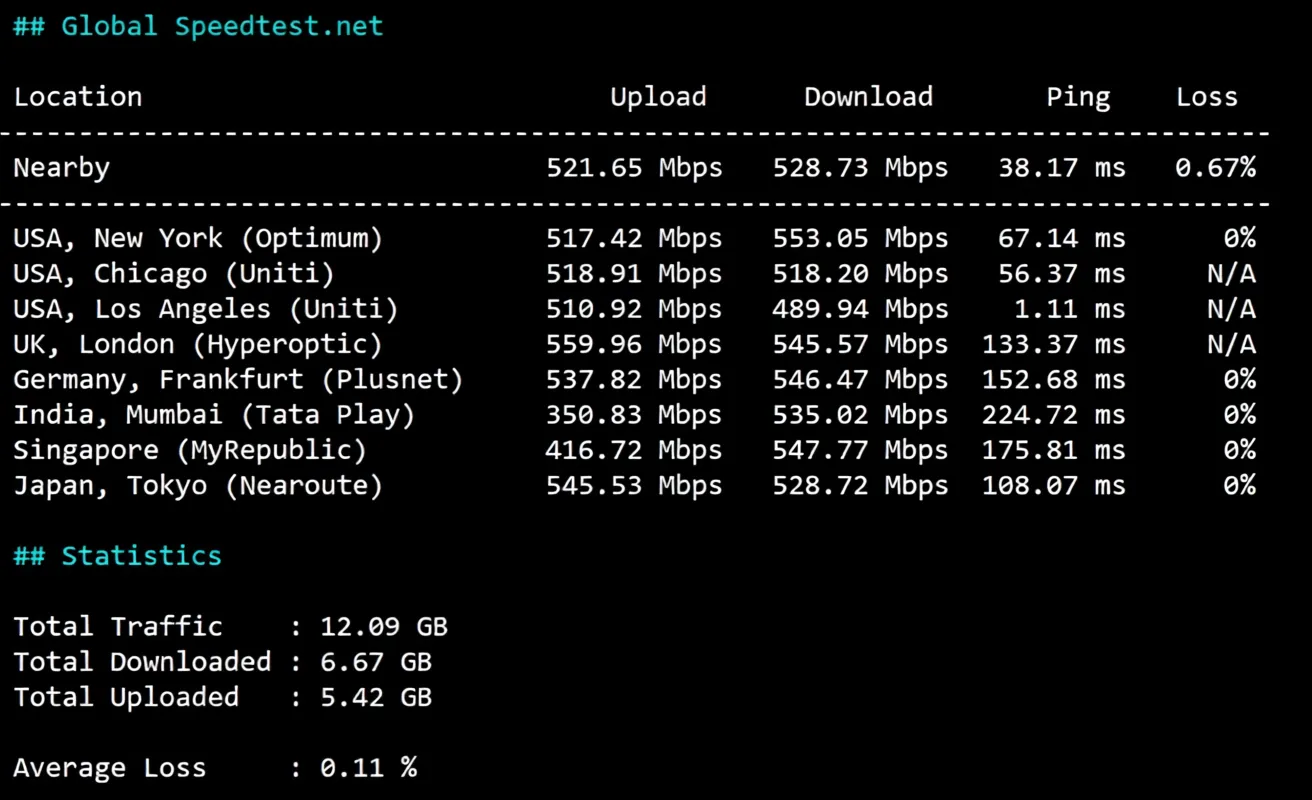The image size is (1312, 800).
Task: Select the USA, Los Angeles (Uniti) entry
Action: pos(206,310)
